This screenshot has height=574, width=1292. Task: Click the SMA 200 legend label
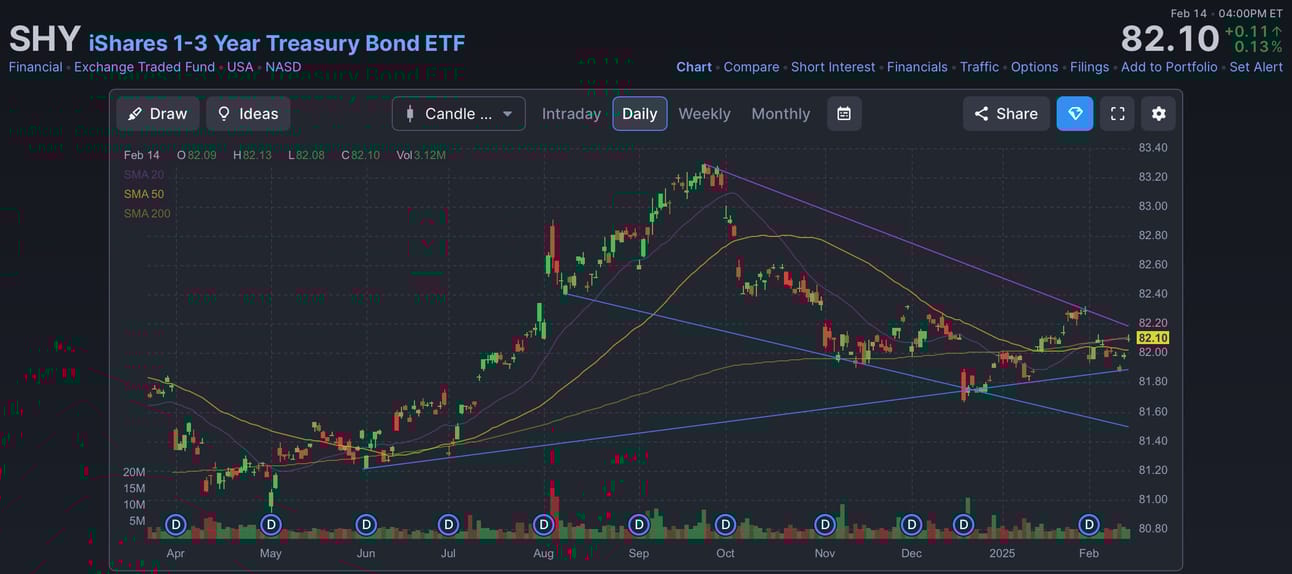147,213
